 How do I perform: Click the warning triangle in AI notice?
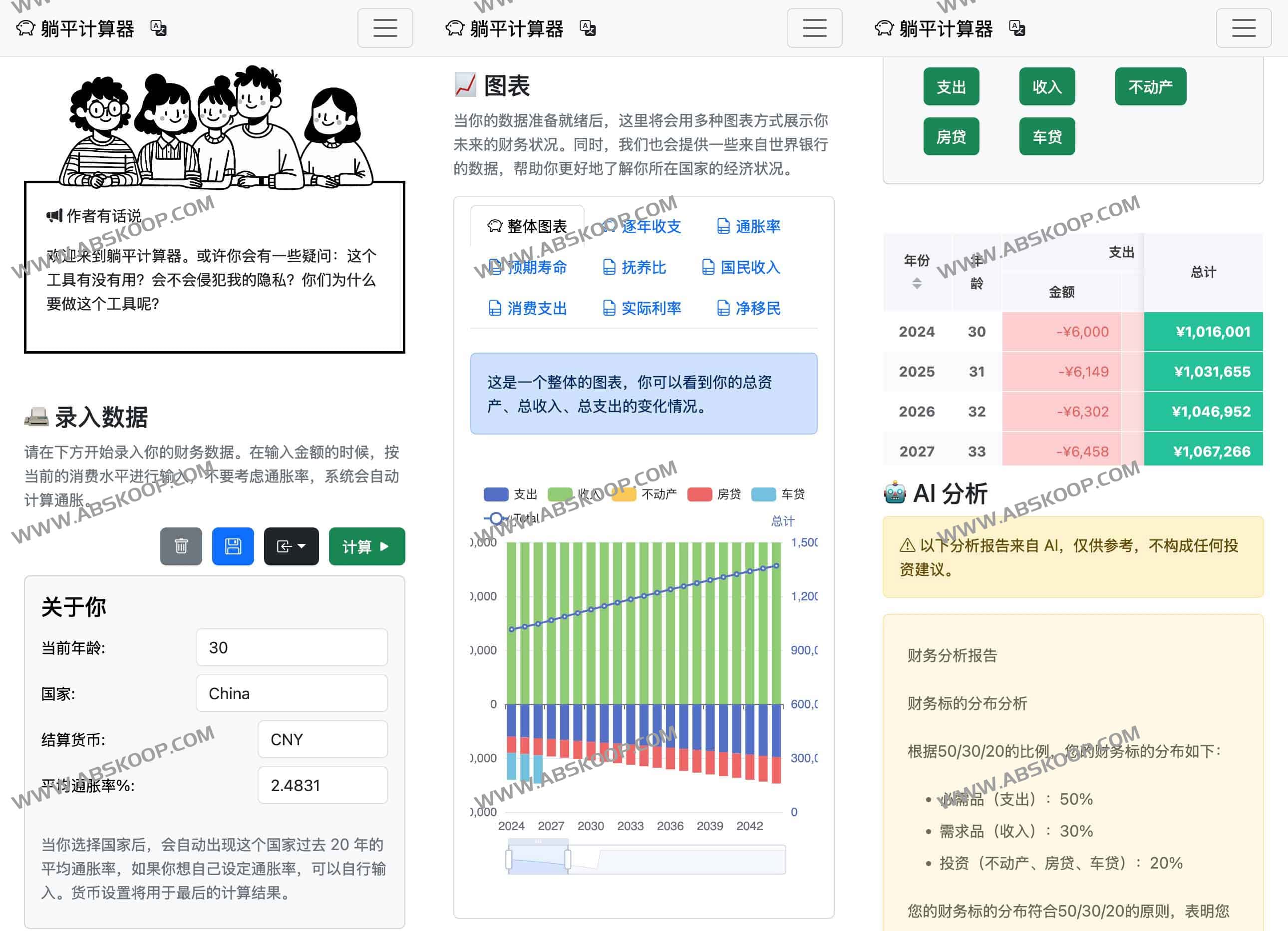click(907, 545)
